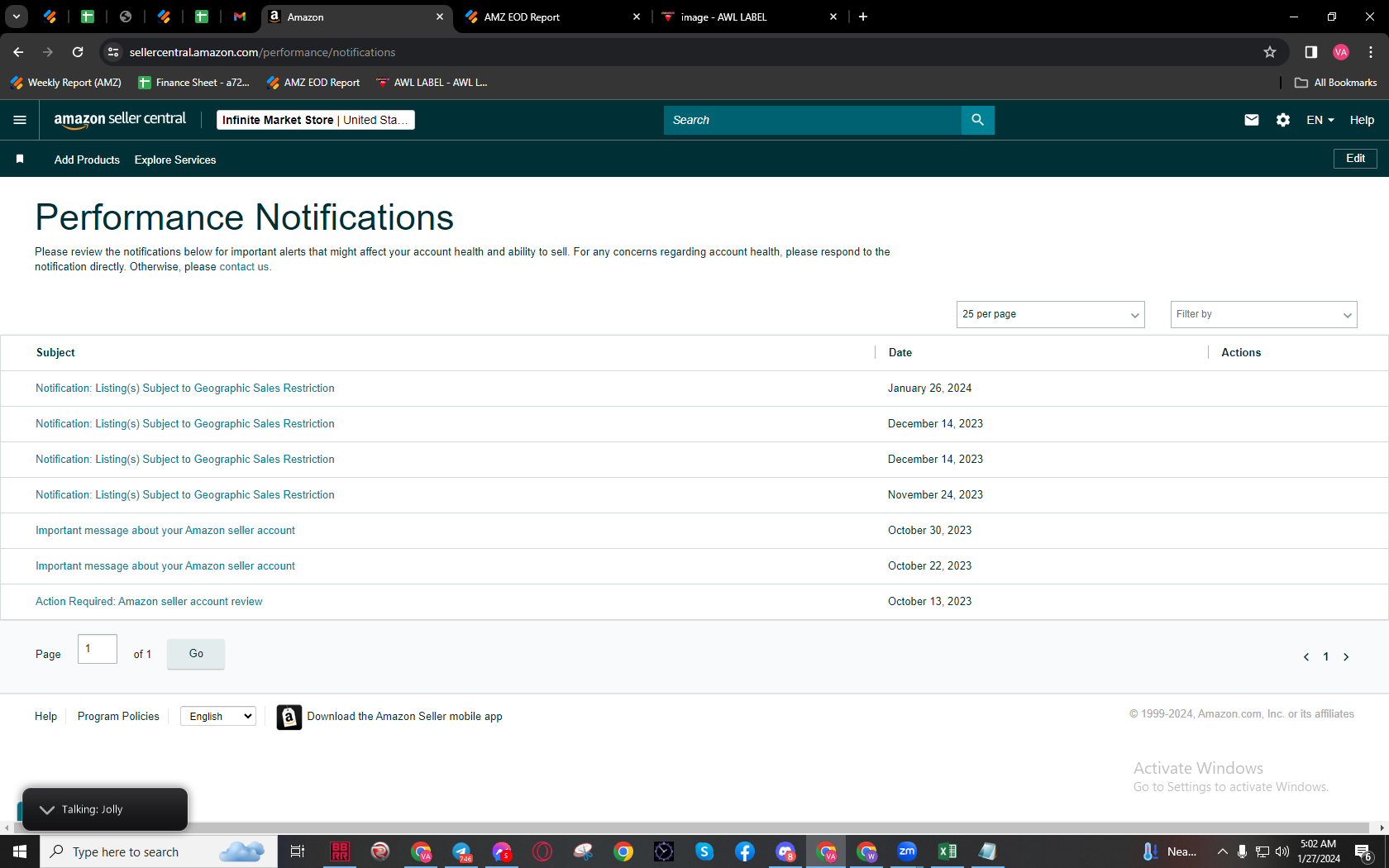Open the Finance Sheet bookmark
1389x868 pixels.
[193, 83]
